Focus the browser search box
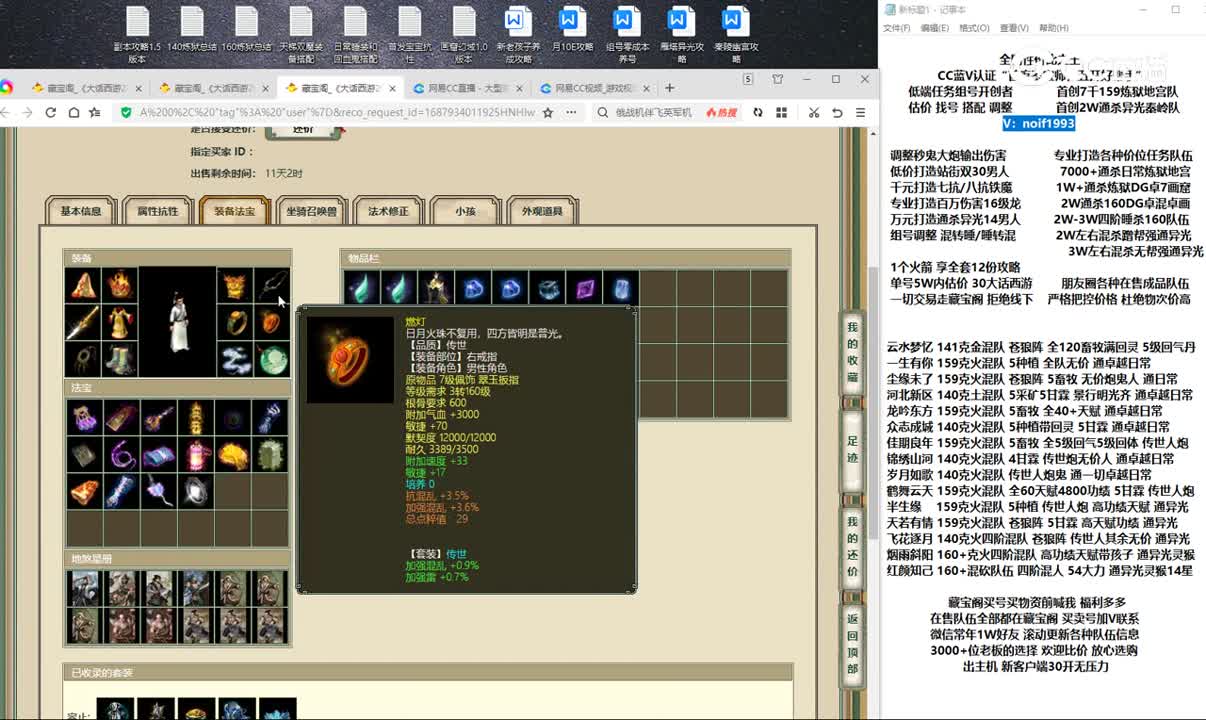 click(653, 113)
